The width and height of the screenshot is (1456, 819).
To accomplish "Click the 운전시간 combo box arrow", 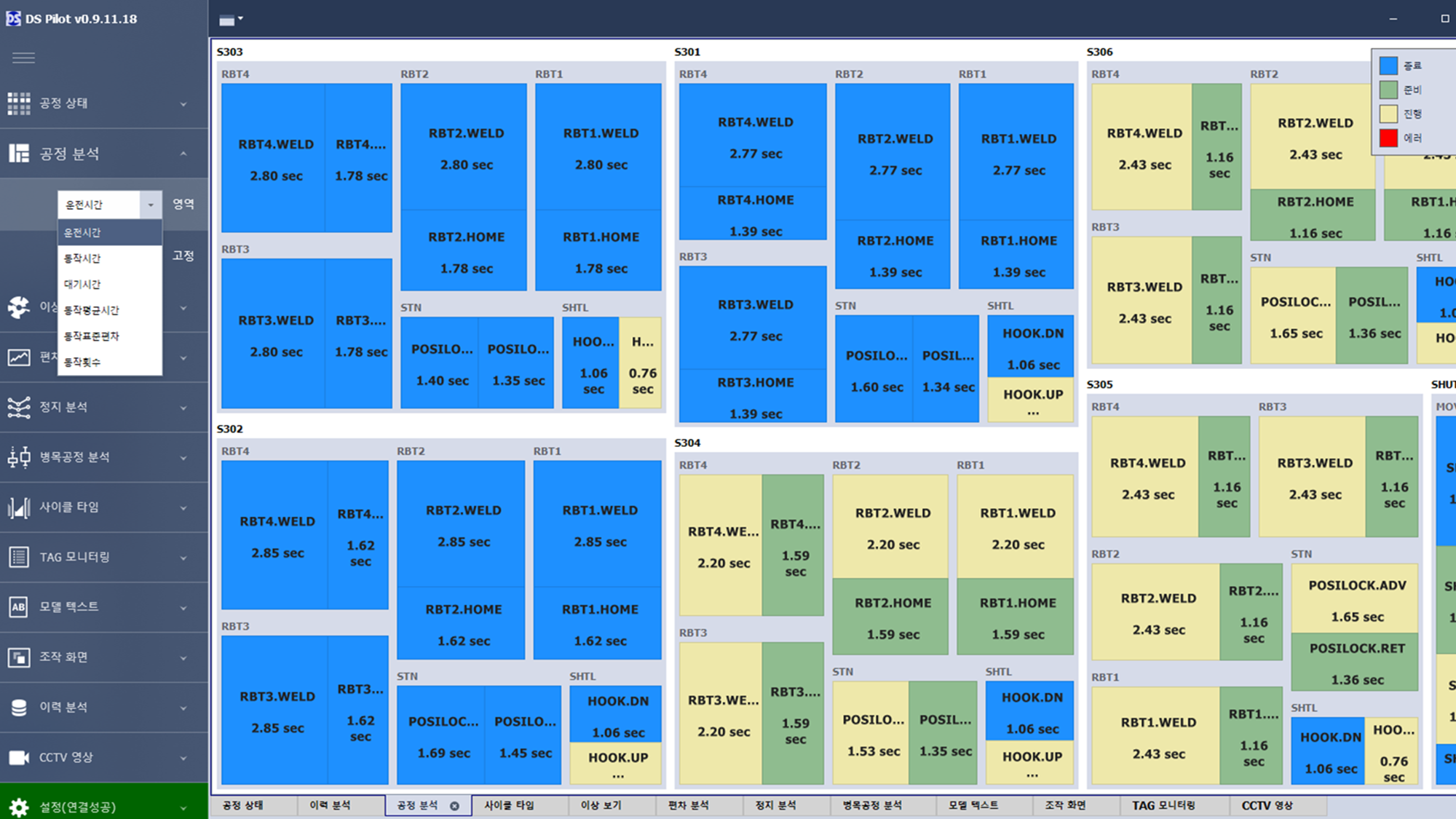I will (151, 205).
